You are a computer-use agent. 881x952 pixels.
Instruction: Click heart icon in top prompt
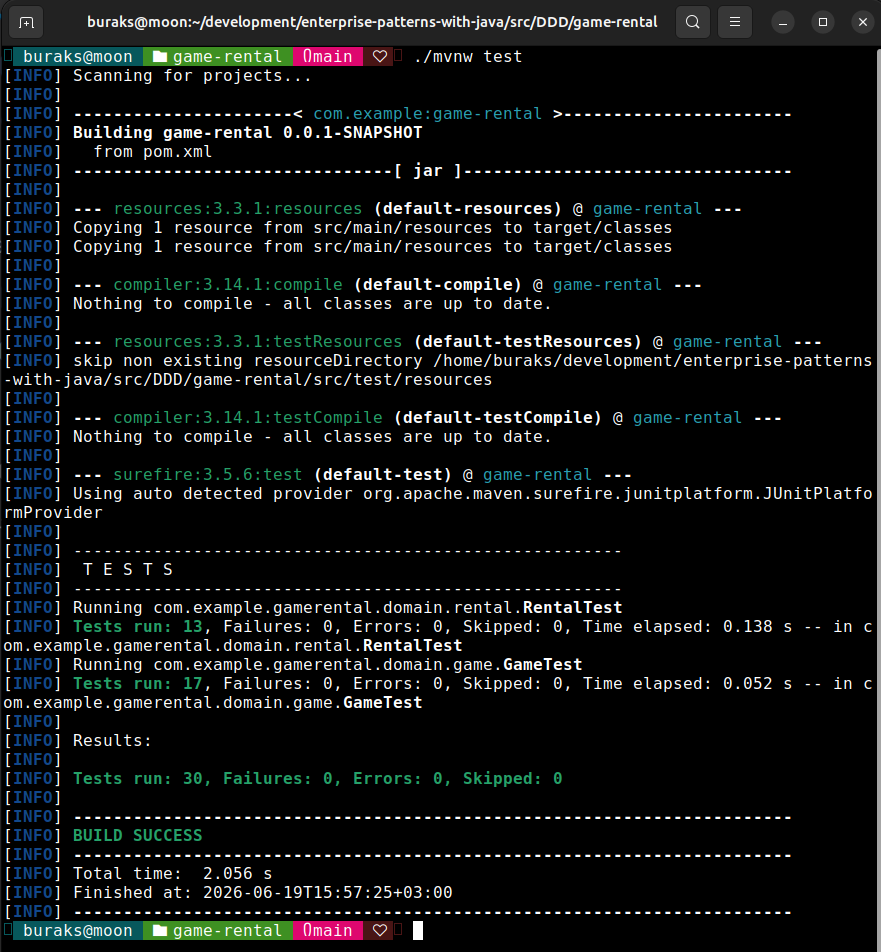point(380,56)
